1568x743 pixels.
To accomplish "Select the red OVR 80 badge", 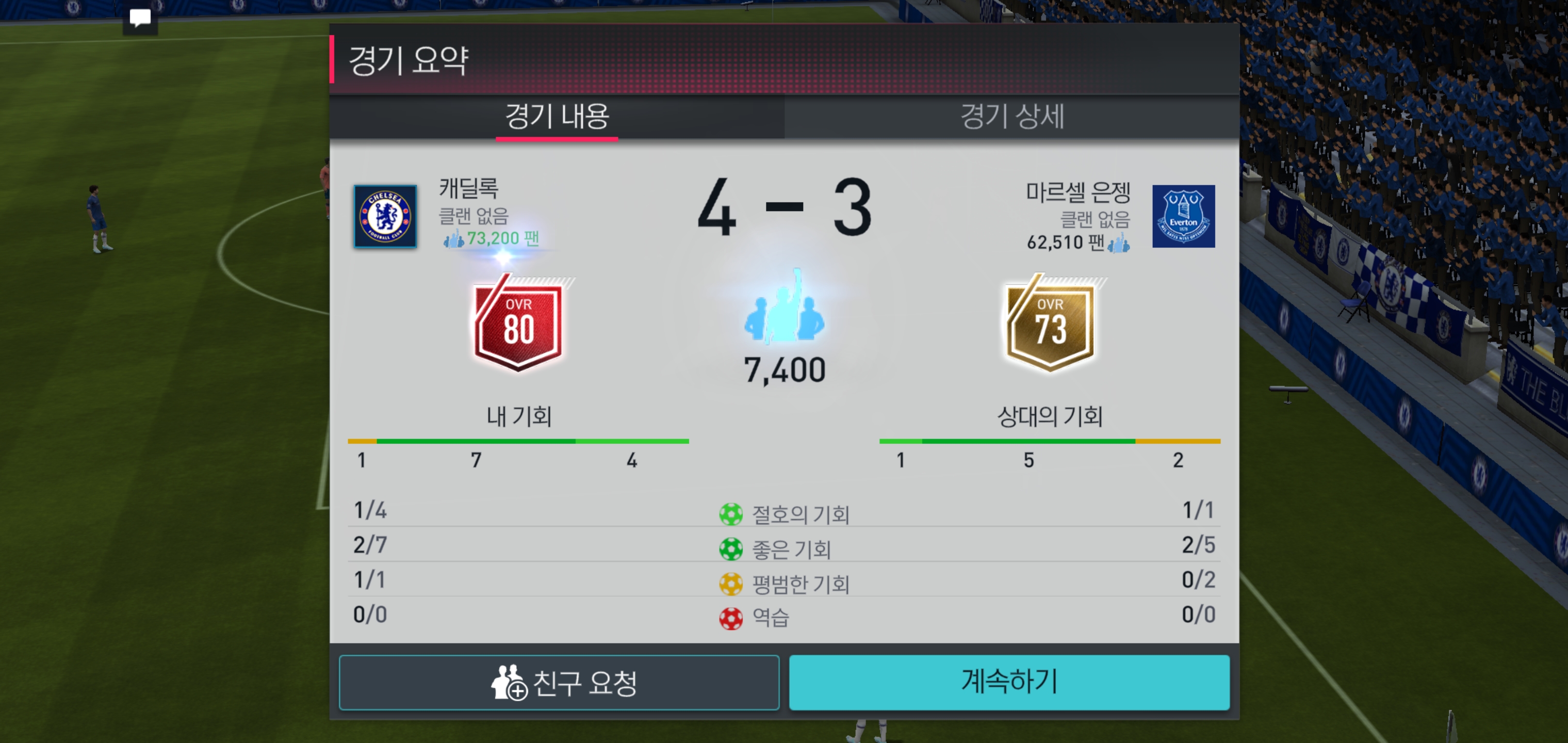I will pyautogui.click(x=518, y=323).
